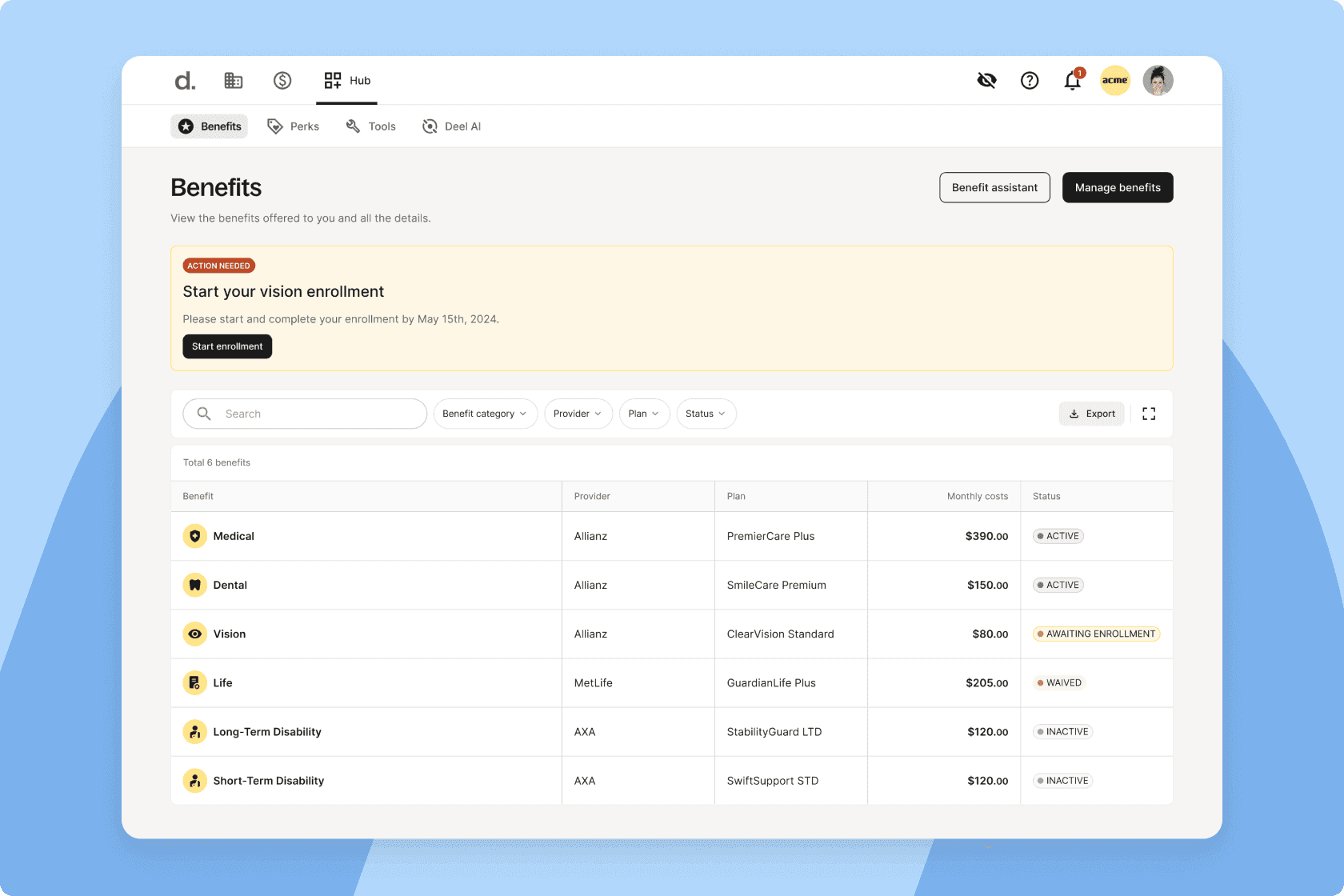Click the Benefit assistant button
The width and height of the screenshot is (1344, 896).
coord(994,187)
